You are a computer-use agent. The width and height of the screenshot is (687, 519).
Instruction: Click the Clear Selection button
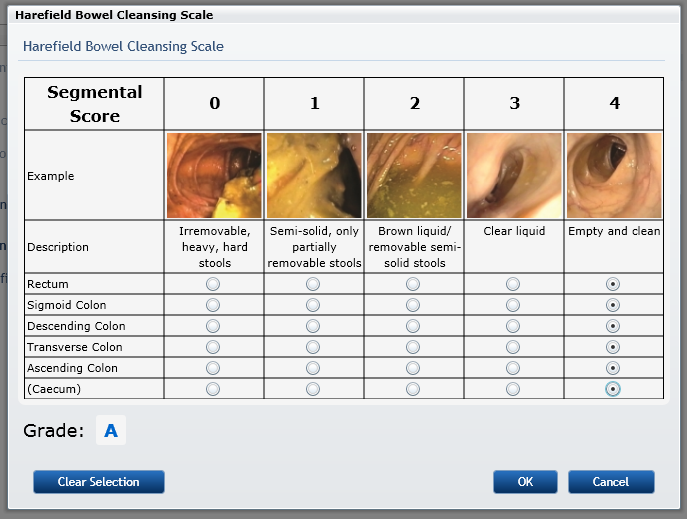[x=99, y=482]
